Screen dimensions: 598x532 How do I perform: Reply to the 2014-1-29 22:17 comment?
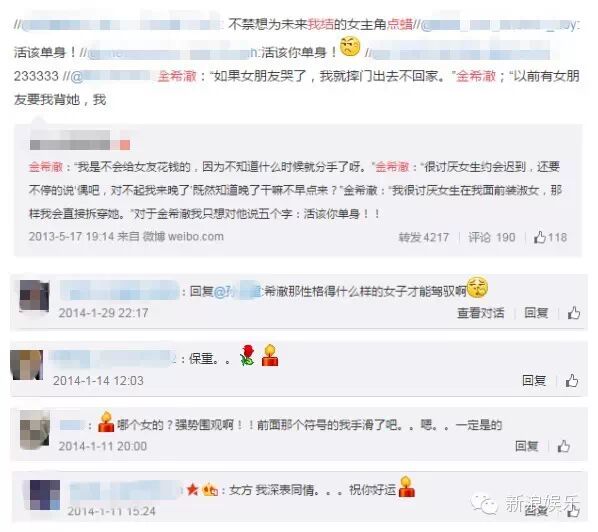coord(536,313)
